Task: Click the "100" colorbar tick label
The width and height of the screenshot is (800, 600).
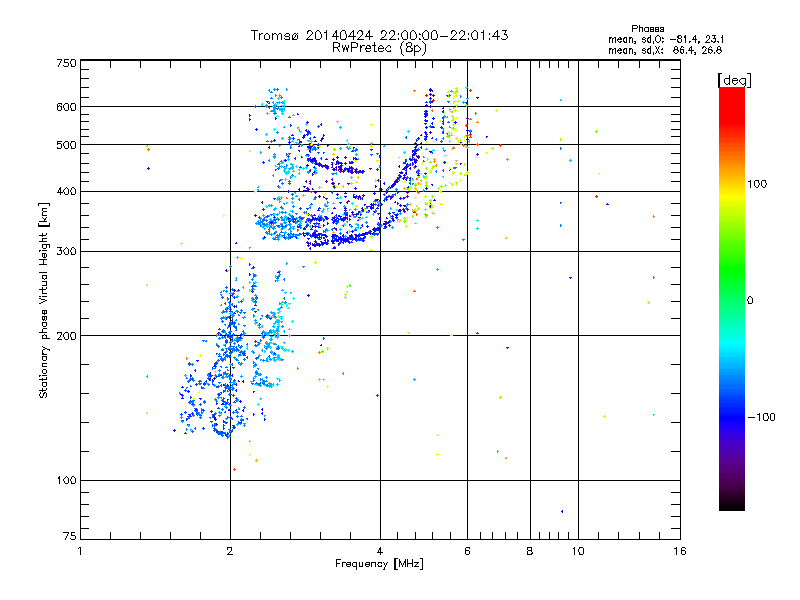Action: (757, 184)
